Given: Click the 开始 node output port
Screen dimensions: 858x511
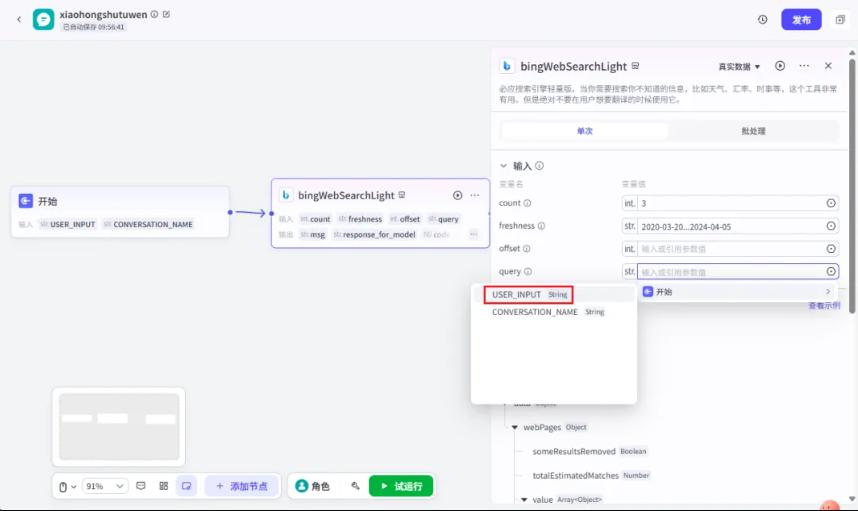Looking at the screenshot, I should tap(230, 212).
